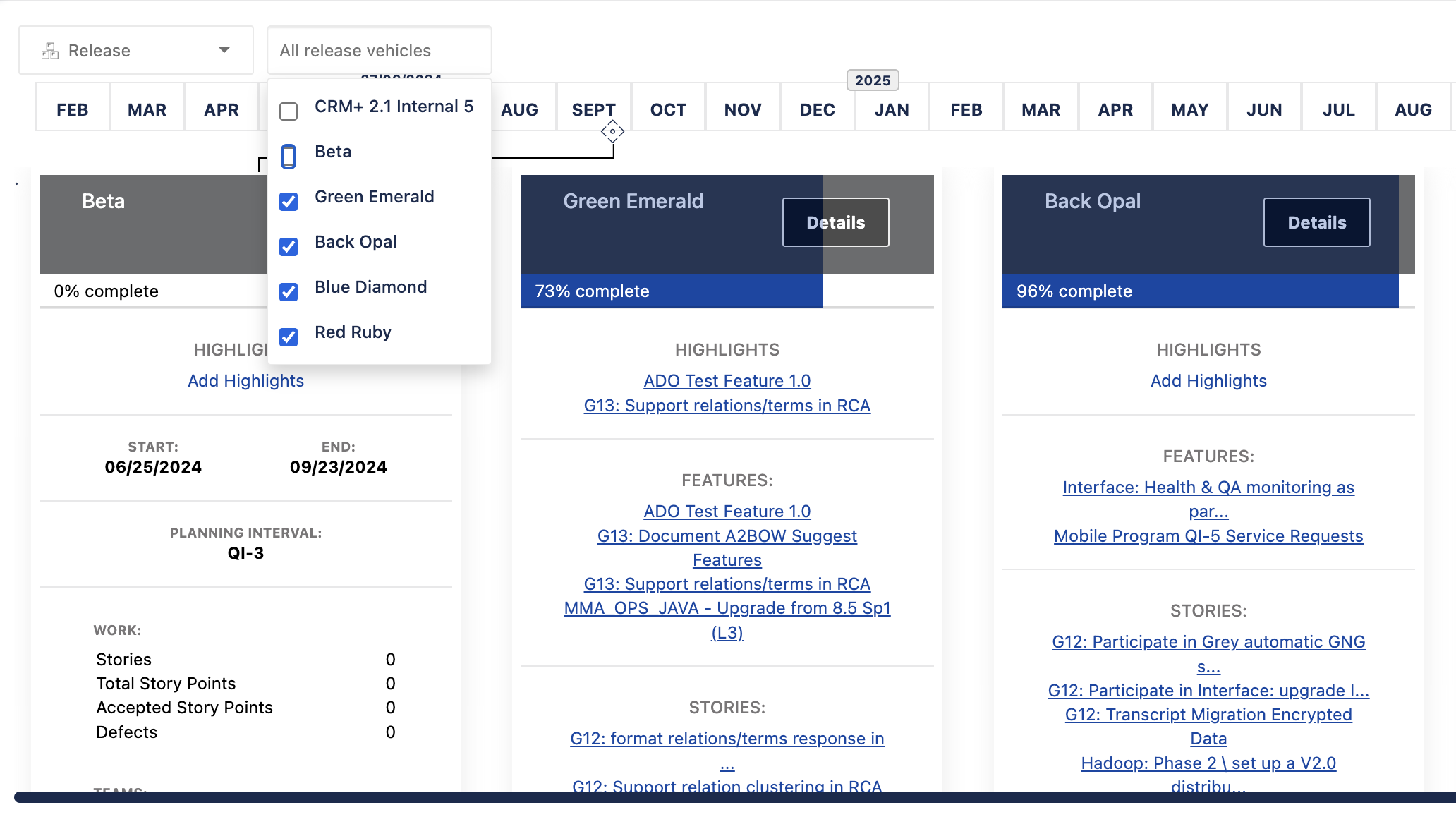The height and width of the screenshot is (817, 1456).
Task: Open G13: Document A2BOW Suggest Features link
Action: (x=727, y=548)
